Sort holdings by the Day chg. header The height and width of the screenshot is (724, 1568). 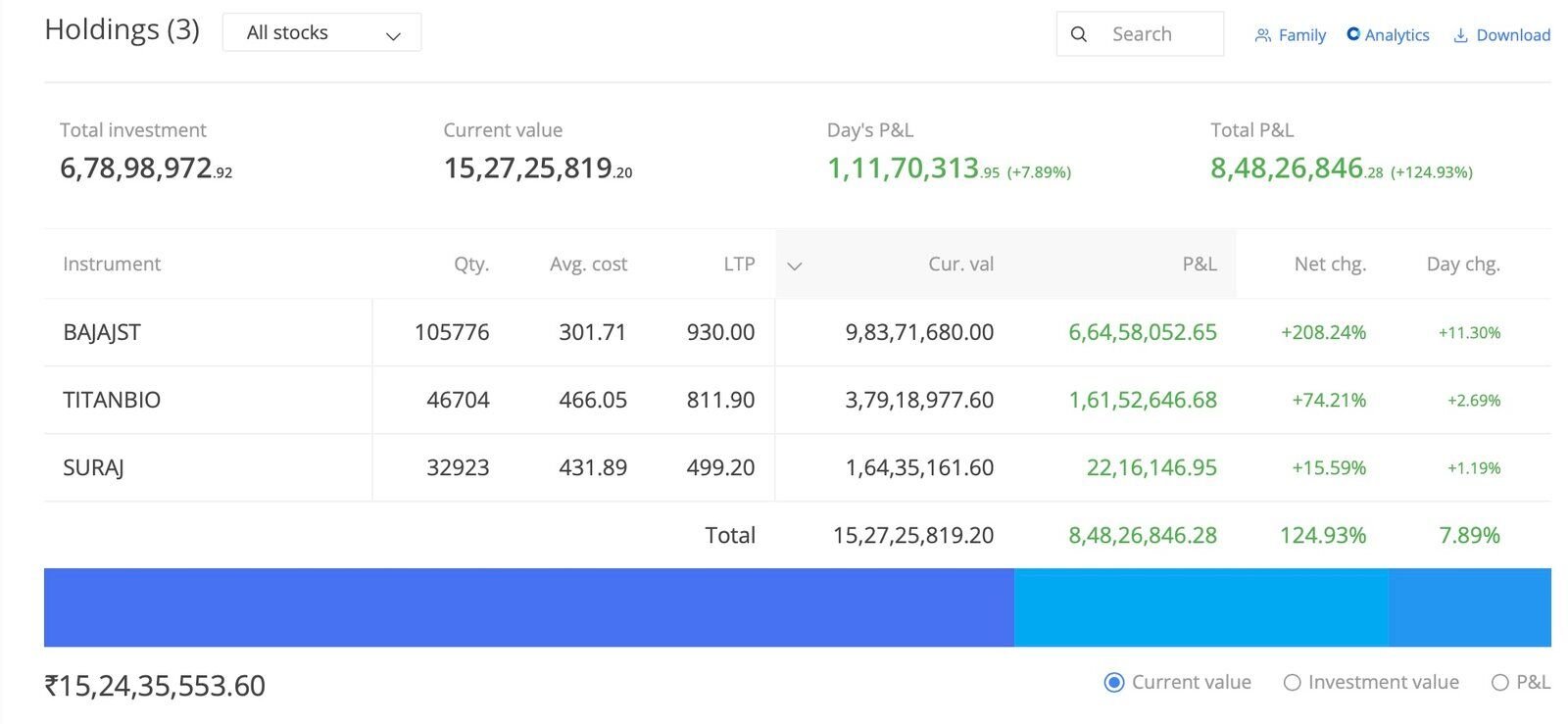tap(1463, 264)
